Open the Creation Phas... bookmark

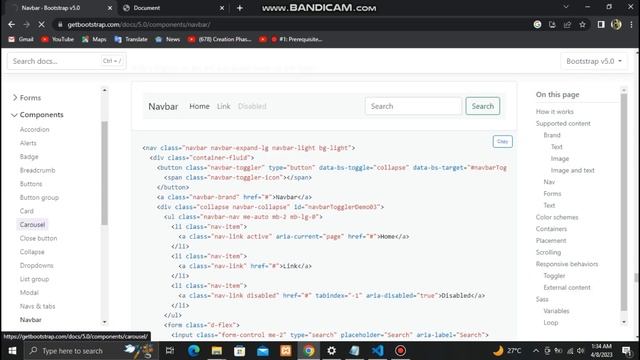point(220,39)
